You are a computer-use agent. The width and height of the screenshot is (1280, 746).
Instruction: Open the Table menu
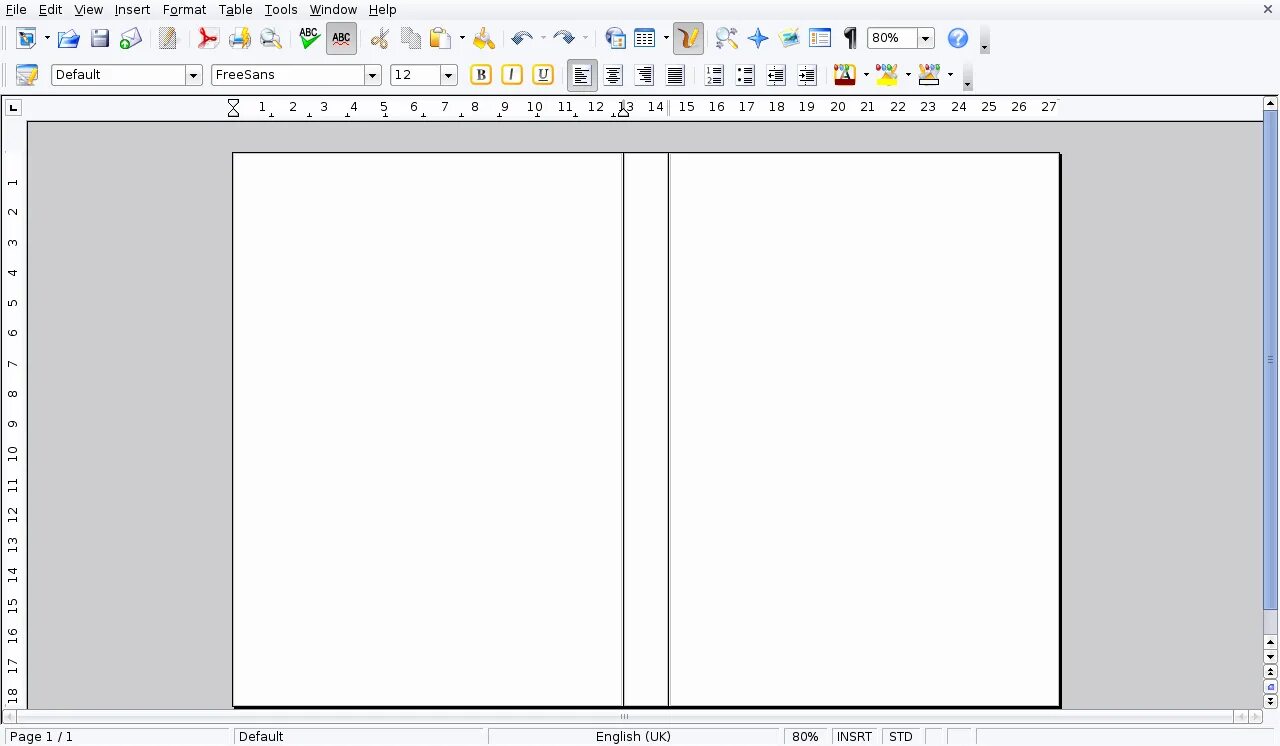[235, 9]
